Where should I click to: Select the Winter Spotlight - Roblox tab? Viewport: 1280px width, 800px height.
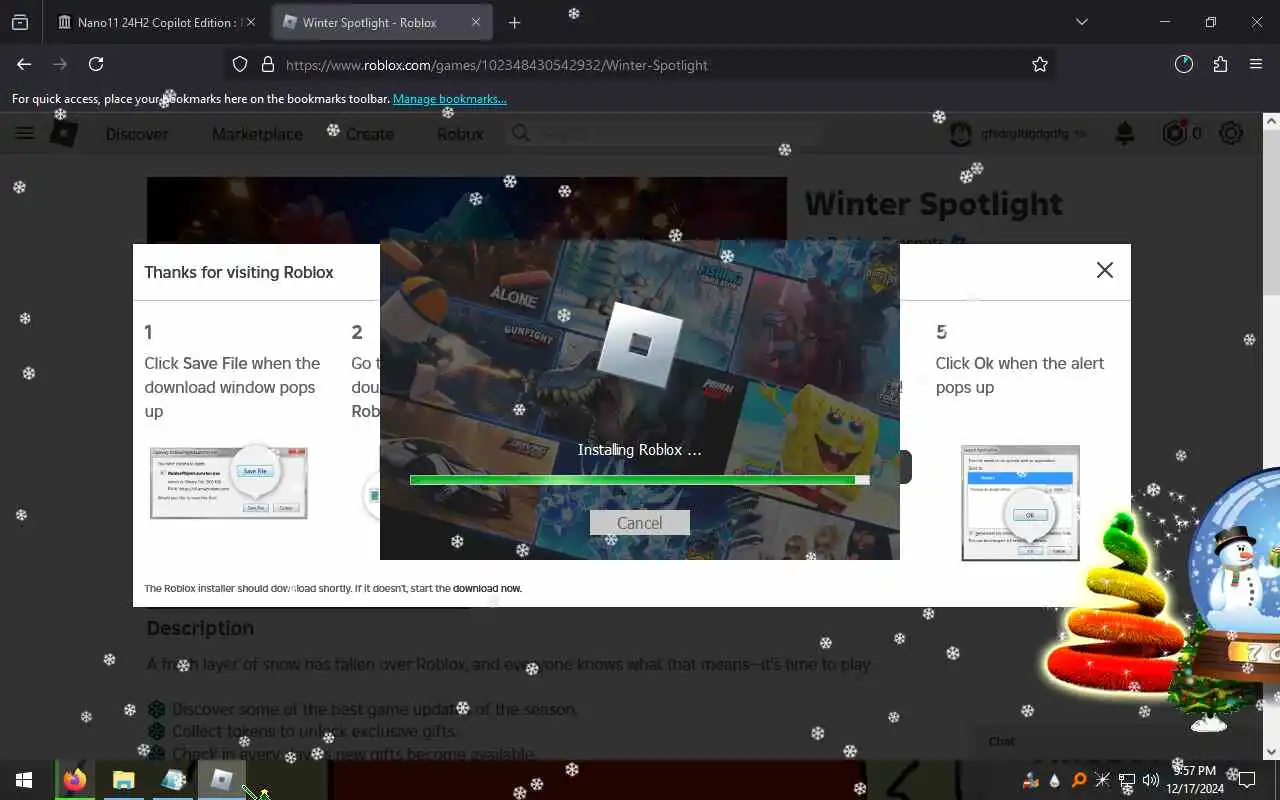tap(369, 22)
